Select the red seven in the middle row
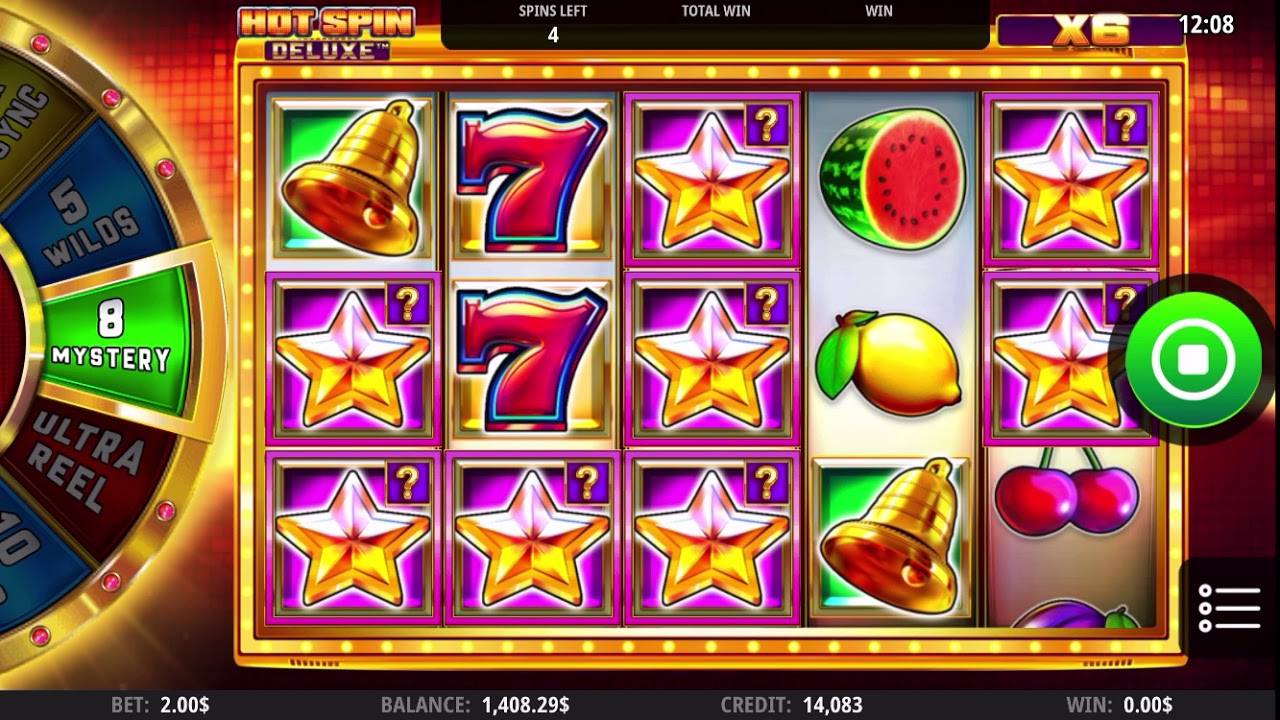Screen dimensions: 1280x720 pyautogui.click(x=531, y=358)
